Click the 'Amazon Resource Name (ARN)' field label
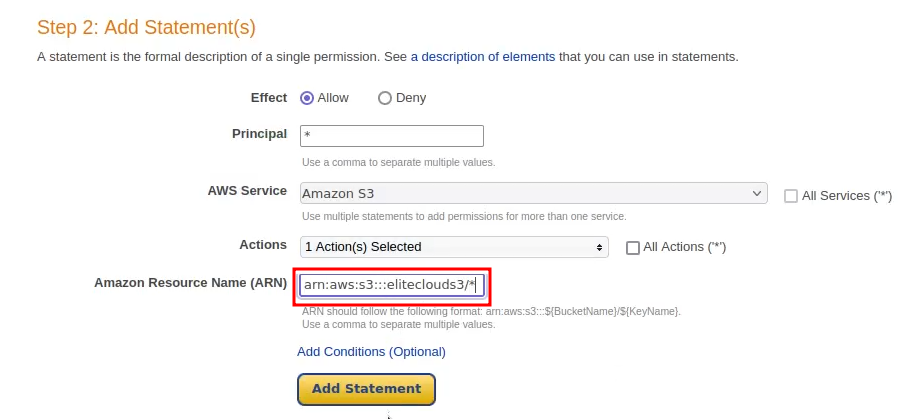The image size is (909, 419). 191,283
